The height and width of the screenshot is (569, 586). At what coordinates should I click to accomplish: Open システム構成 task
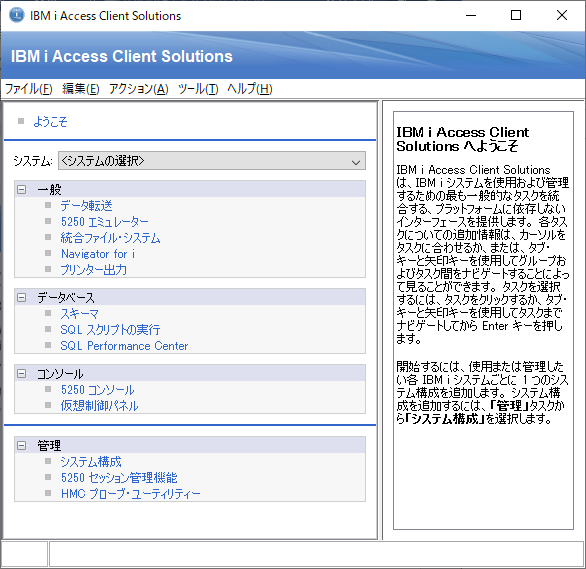click(91, 462)
